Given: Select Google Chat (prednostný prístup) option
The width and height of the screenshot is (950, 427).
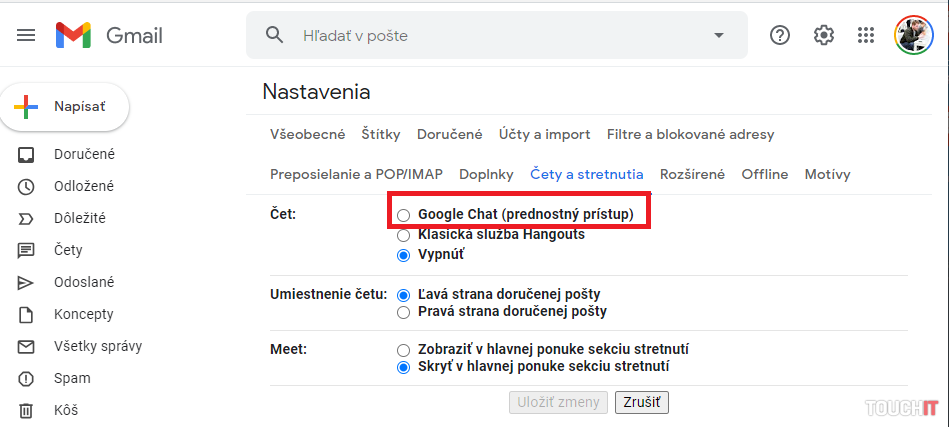Looking at the screenshot, I should (x=403, y=215).
